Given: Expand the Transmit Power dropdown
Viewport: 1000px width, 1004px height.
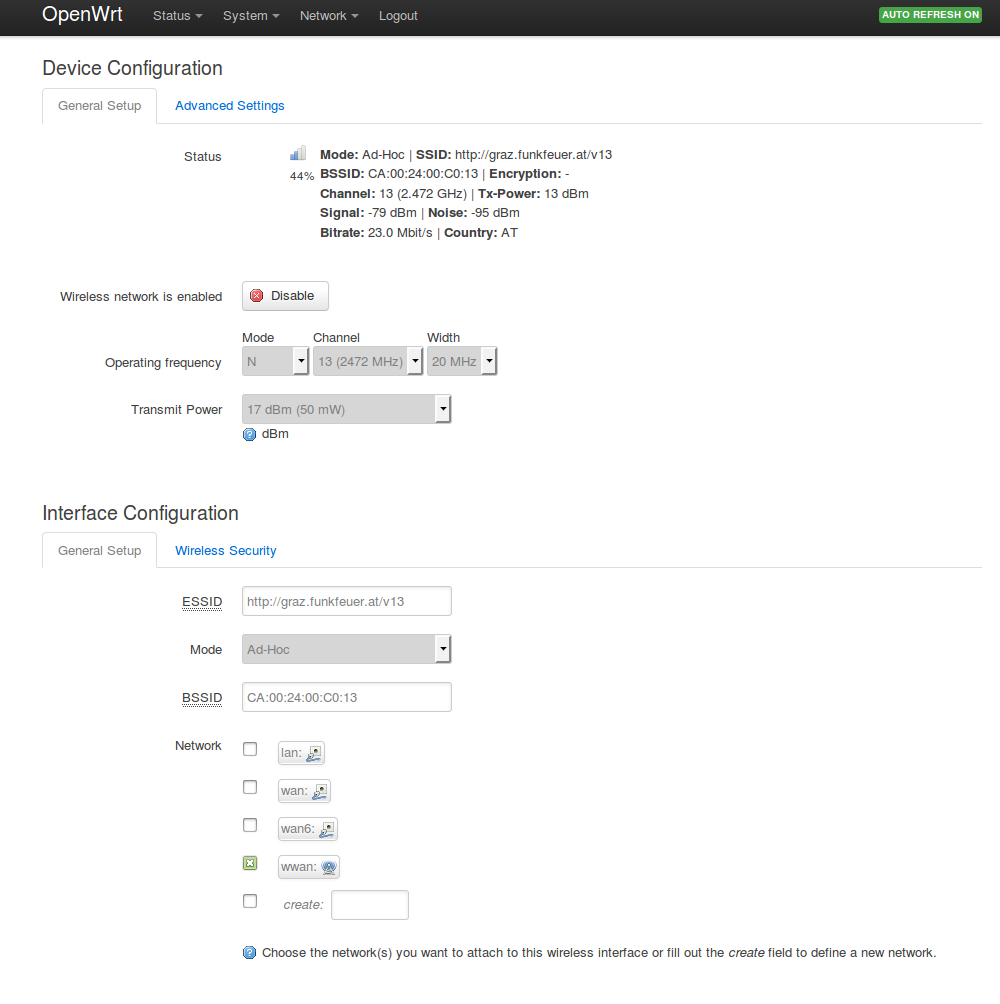Looking at the screenshot, I should click(x=346, y=409).
